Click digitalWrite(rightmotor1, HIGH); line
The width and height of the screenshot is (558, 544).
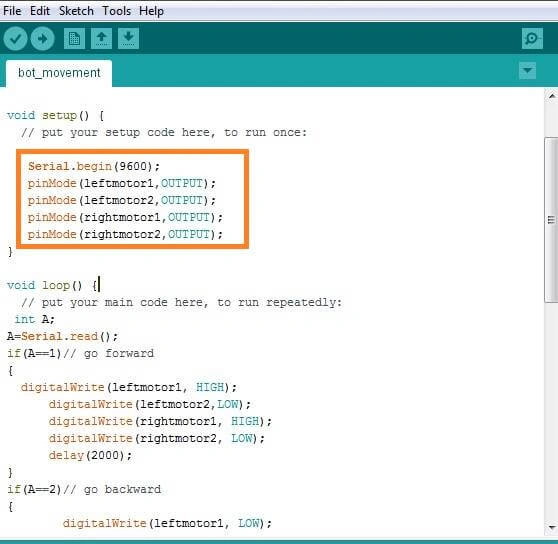[x=160, y=422]
